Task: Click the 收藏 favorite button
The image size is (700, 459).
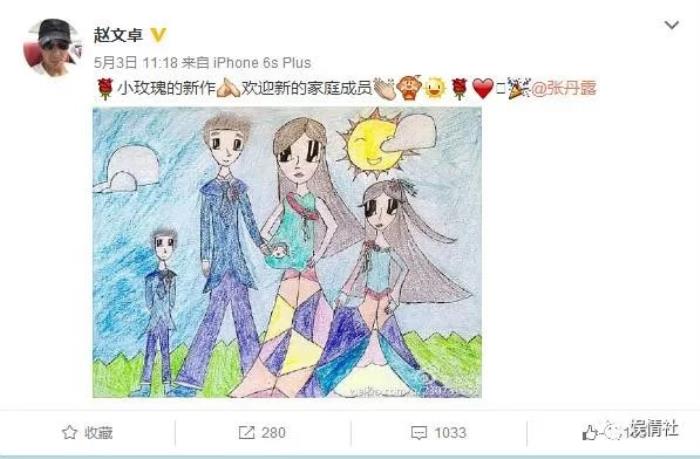Action: (x=88, y=432)
